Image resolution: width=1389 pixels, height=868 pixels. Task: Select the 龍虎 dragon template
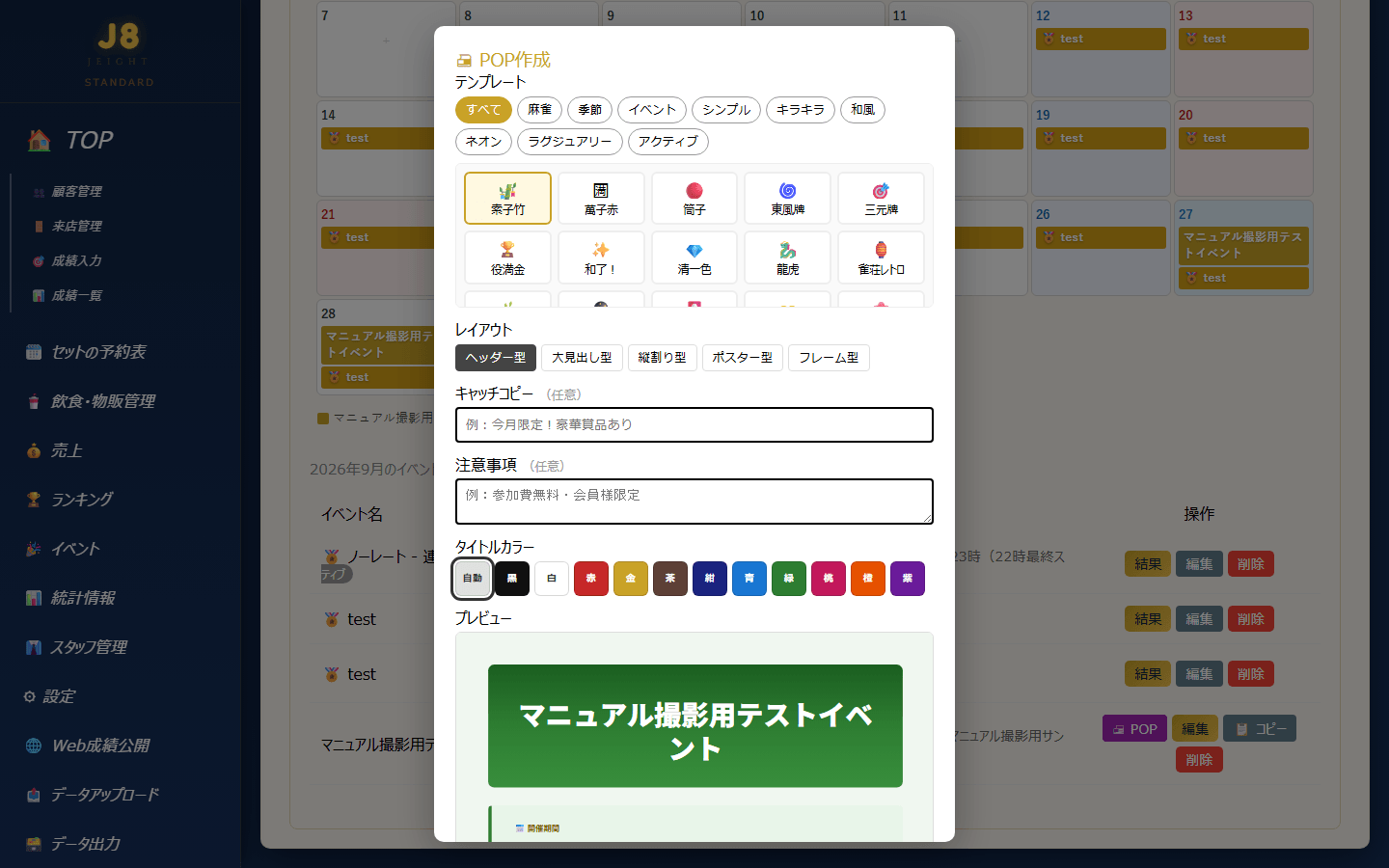click(788, 258)
